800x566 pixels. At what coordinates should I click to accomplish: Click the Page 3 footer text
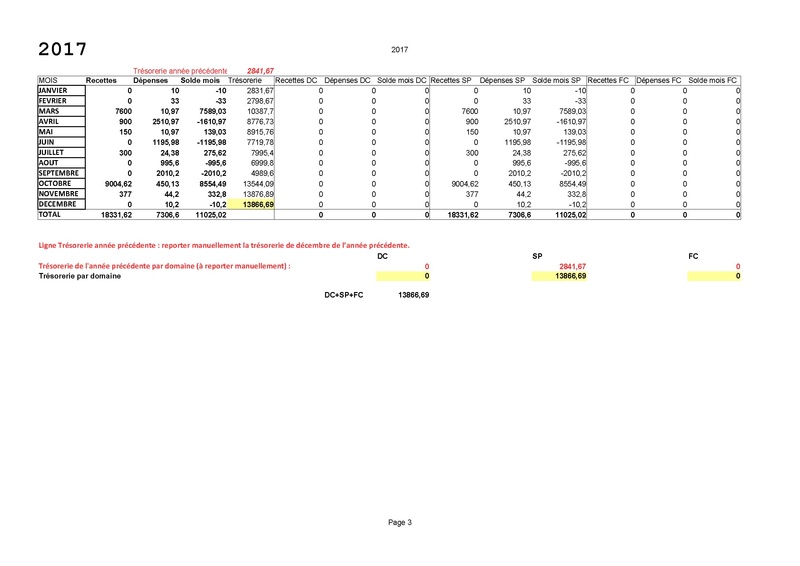point(400,522)
